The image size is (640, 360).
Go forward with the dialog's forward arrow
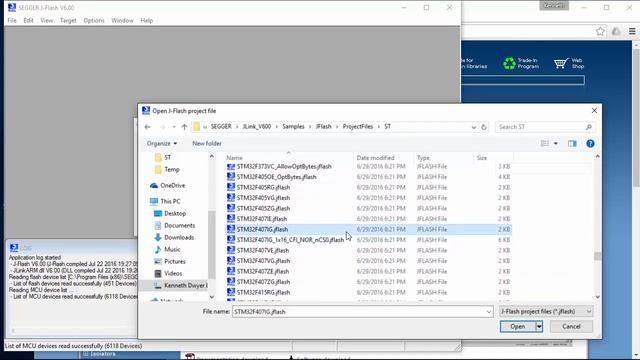tap(162, 127)
